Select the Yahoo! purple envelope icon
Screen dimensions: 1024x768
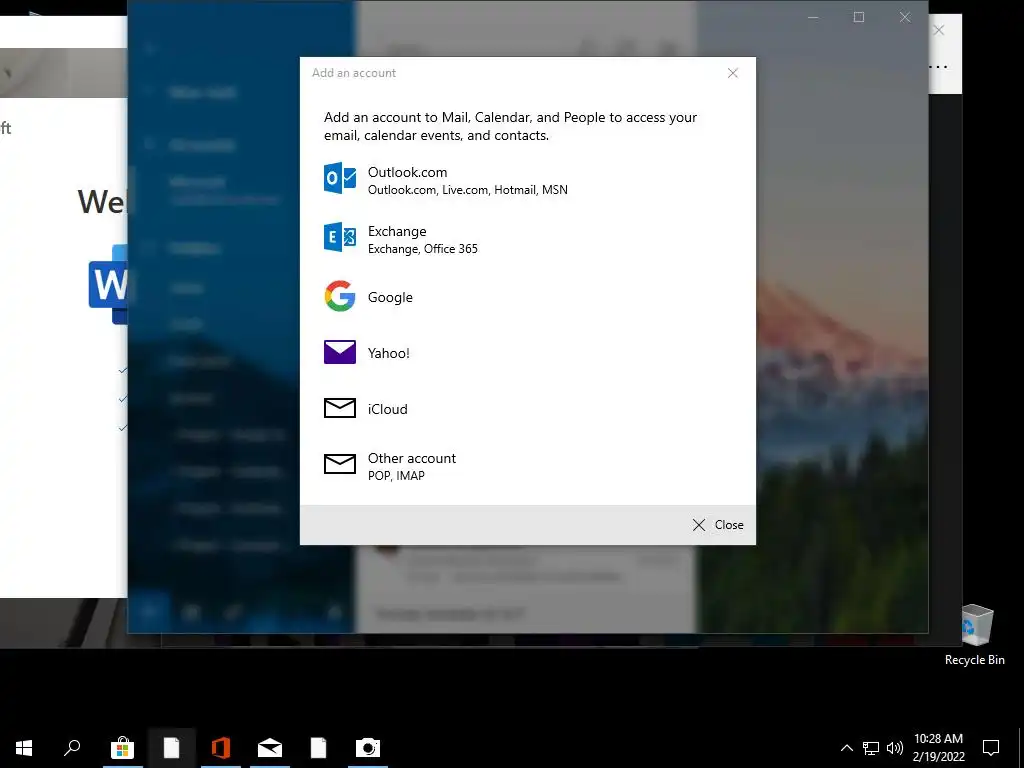(340, 352)
